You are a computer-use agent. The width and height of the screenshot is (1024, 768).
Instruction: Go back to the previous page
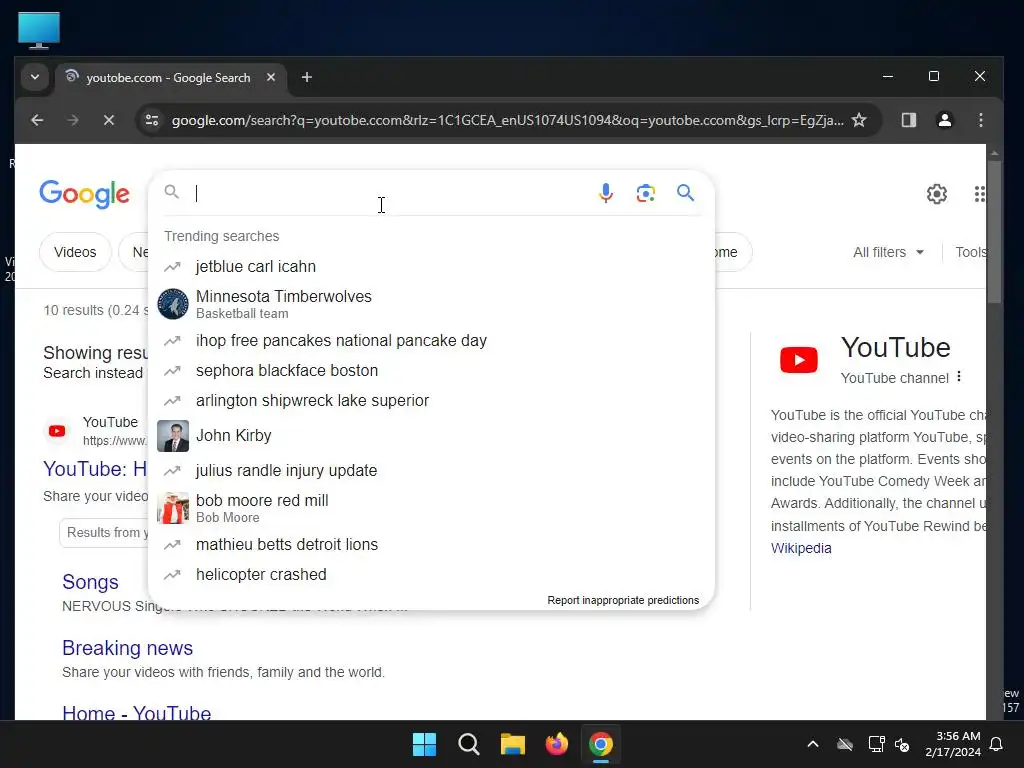tap(37, 120)
